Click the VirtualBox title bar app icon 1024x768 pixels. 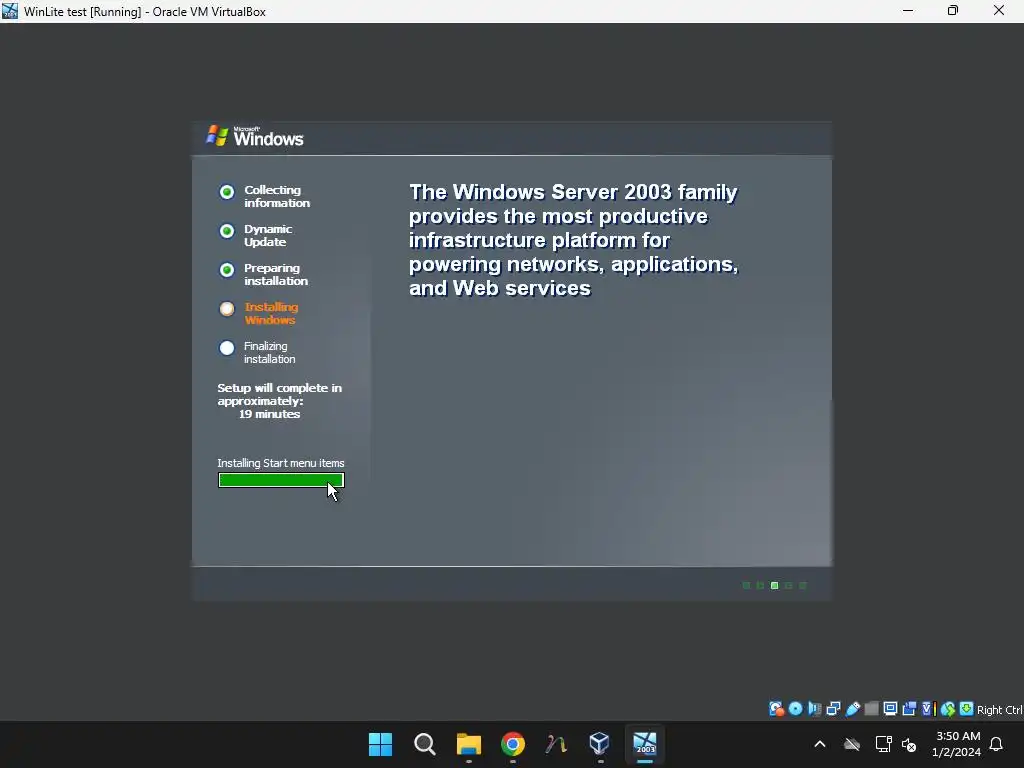tap(10, 11)
